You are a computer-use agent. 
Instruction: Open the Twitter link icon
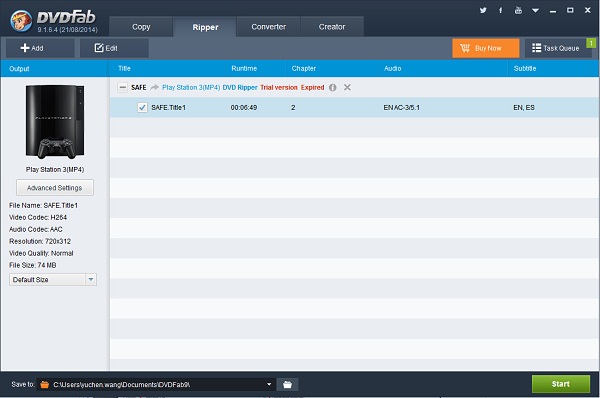pos(483,10)
